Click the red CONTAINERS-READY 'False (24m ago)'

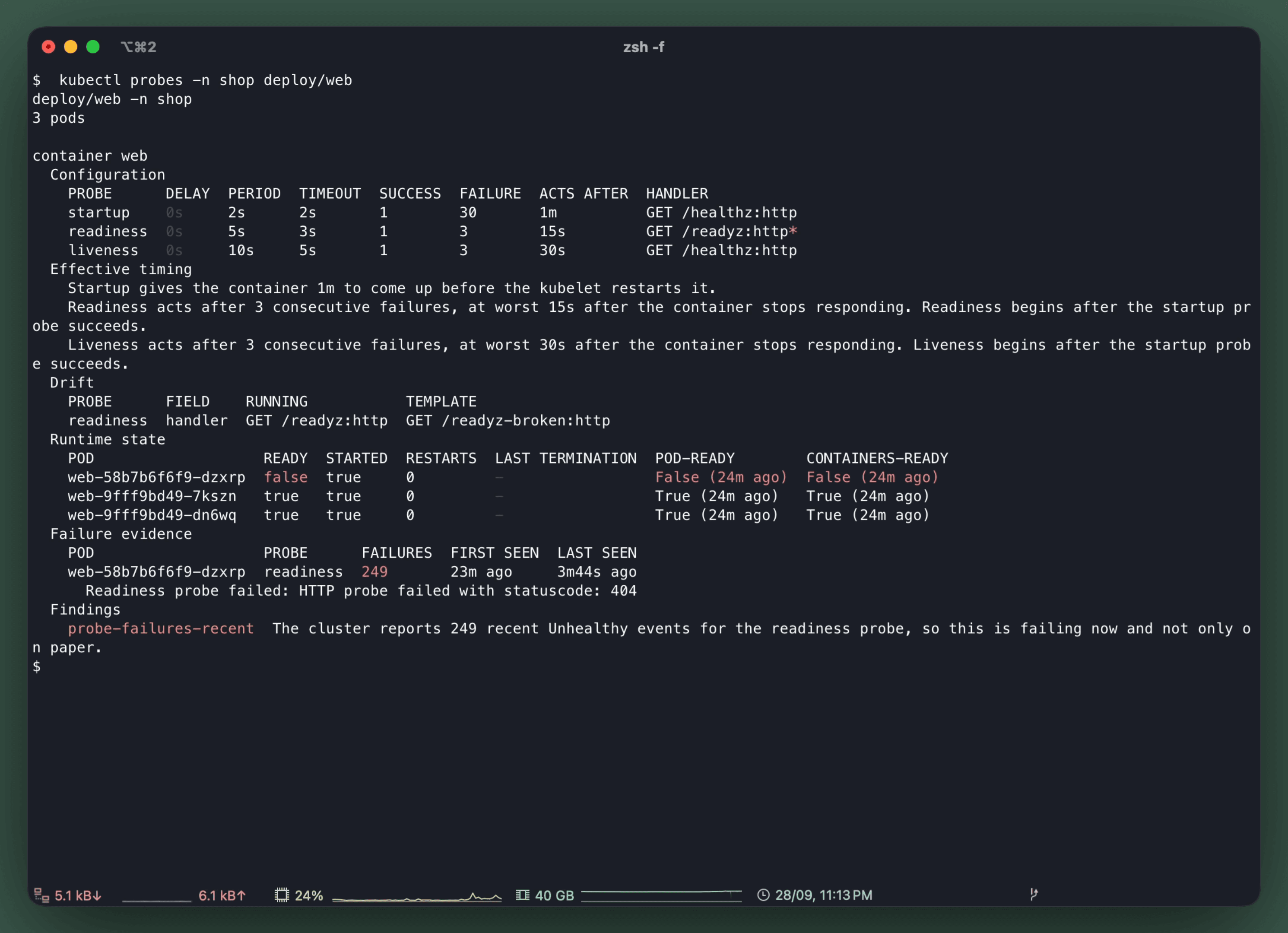click(x=872, y=477)
